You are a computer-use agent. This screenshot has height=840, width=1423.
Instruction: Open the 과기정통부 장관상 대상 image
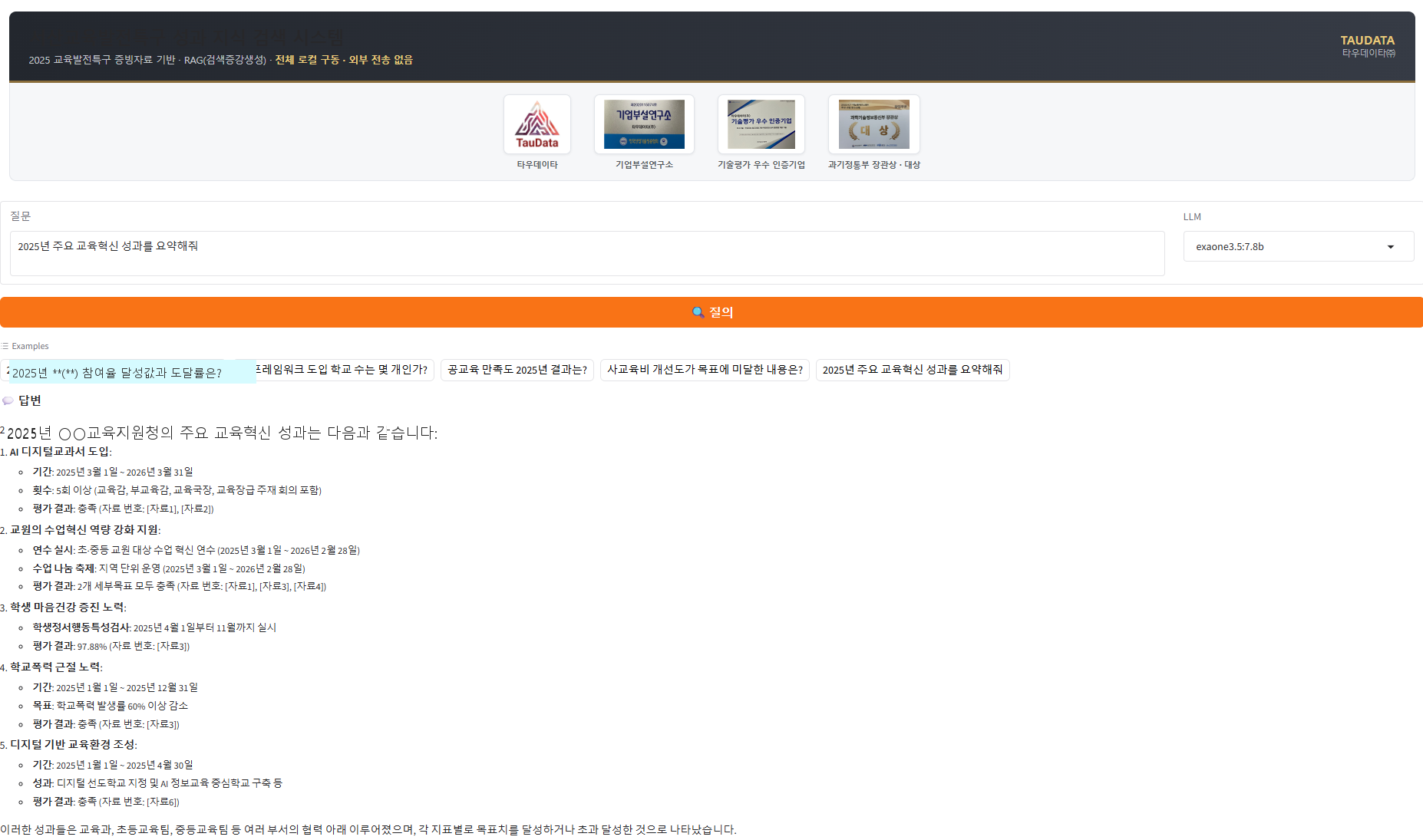pos(874,124)
